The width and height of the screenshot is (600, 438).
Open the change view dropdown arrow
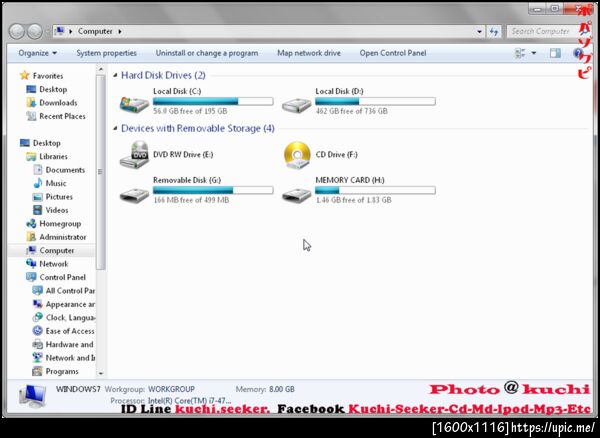[534, 53]
